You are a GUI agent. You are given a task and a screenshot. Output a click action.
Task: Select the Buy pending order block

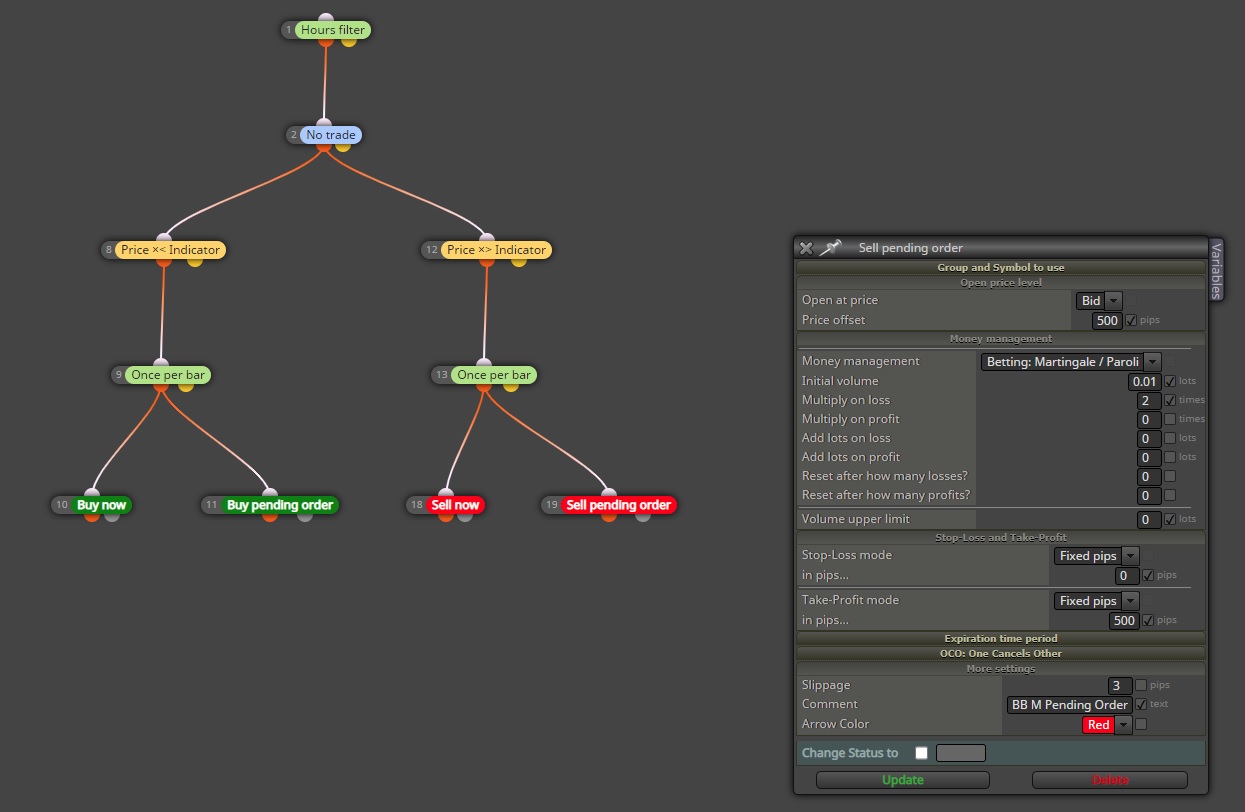280,505
